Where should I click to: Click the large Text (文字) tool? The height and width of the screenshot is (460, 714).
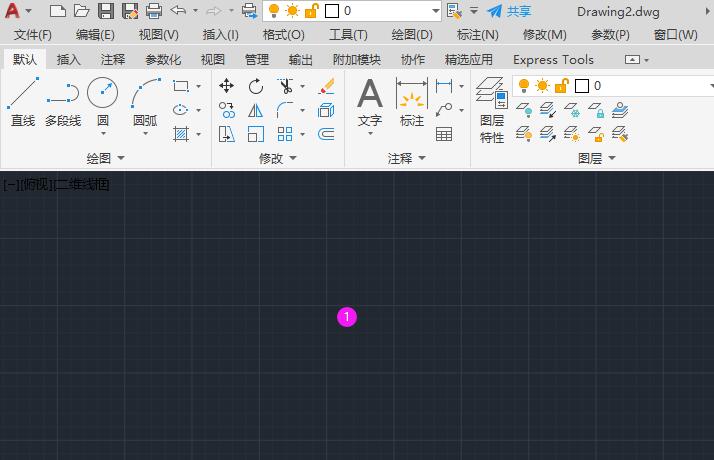point(369,101)
